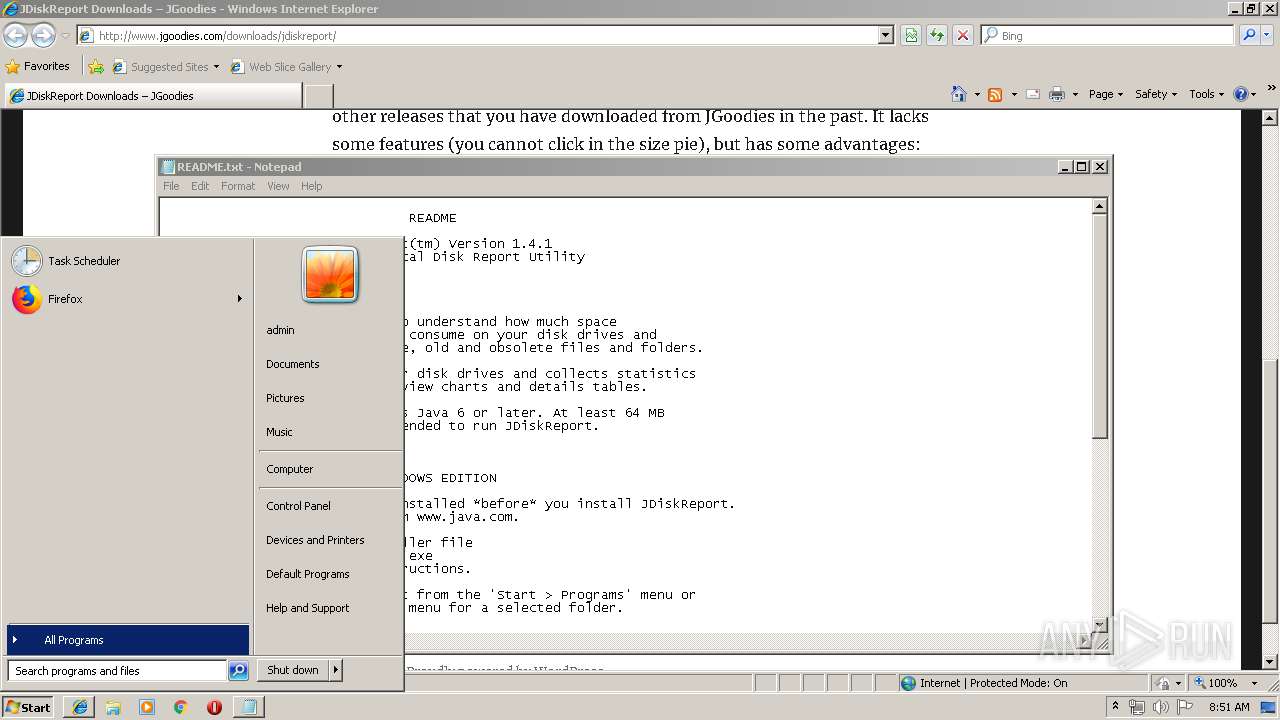
Task: Click the Bing search input field
Action: pyautogui.click(x=1108, y=35)
